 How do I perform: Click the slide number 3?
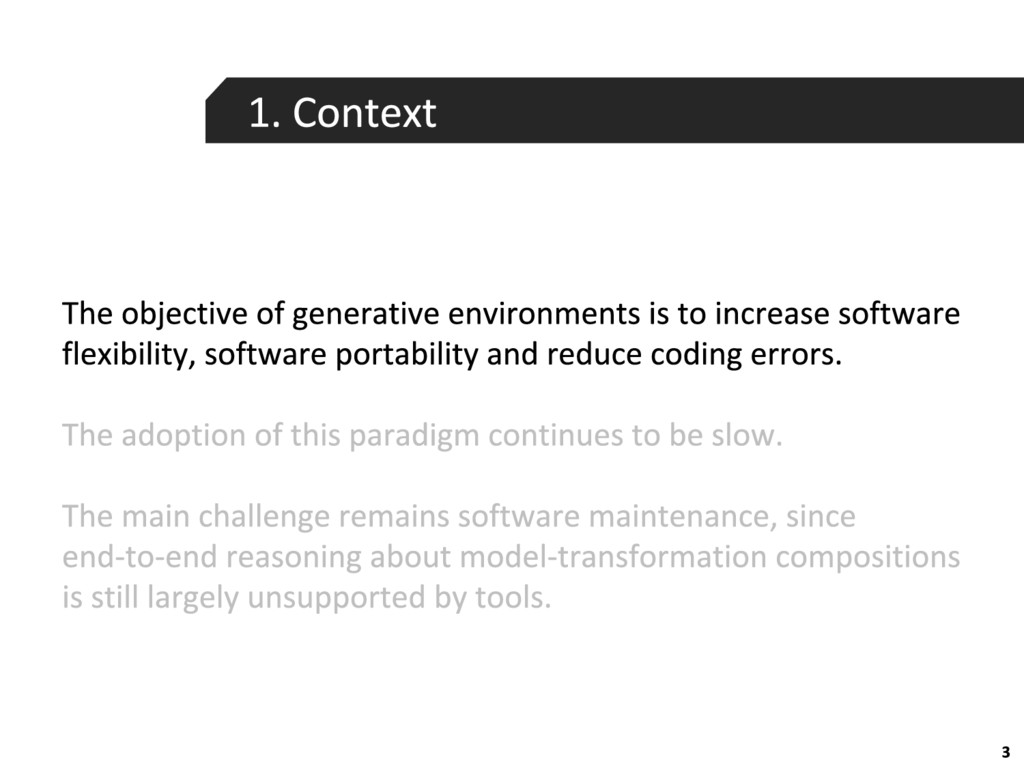click(x=1006, y=752)
